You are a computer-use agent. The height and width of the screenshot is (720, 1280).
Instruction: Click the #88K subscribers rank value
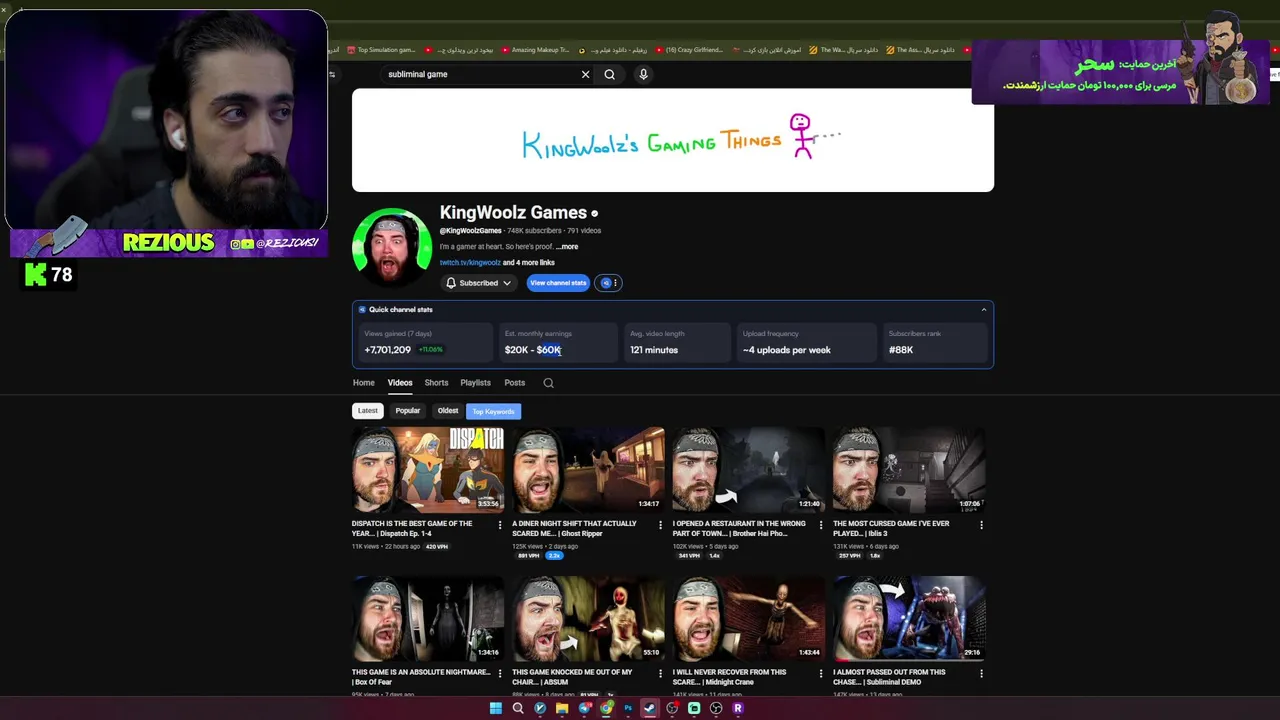901,350
